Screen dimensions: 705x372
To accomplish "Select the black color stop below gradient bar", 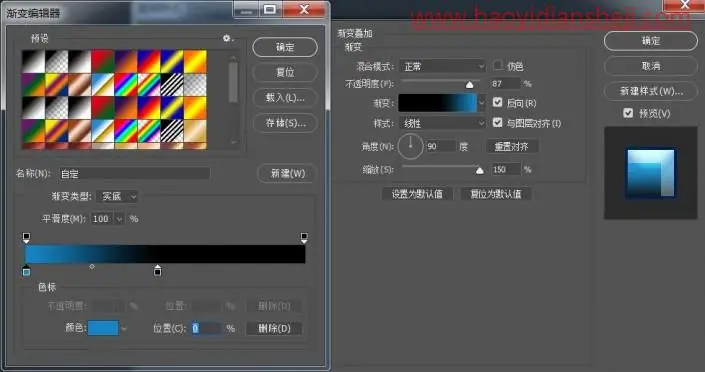I will click(157, 270).
